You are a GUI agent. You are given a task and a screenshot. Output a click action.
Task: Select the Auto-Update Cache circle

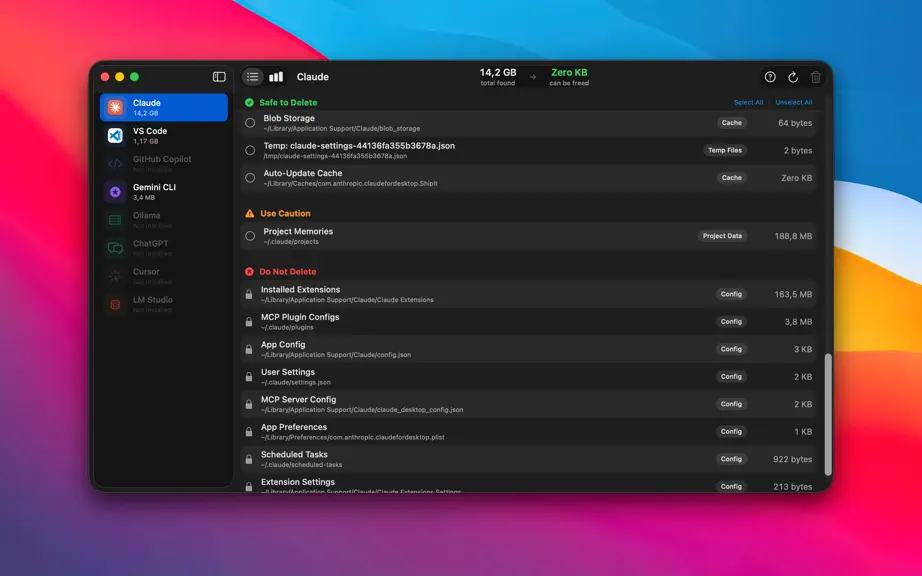[250, 178]
